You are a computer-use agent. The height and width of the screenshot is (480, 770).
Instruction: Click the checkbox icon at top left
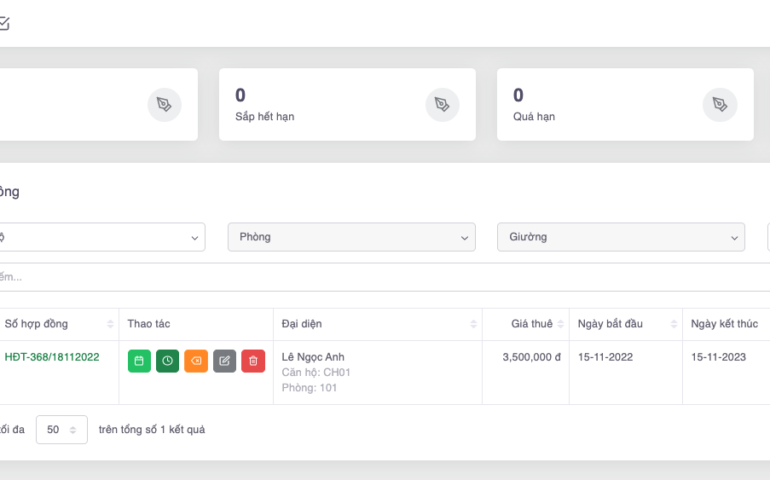coord(4,24)
